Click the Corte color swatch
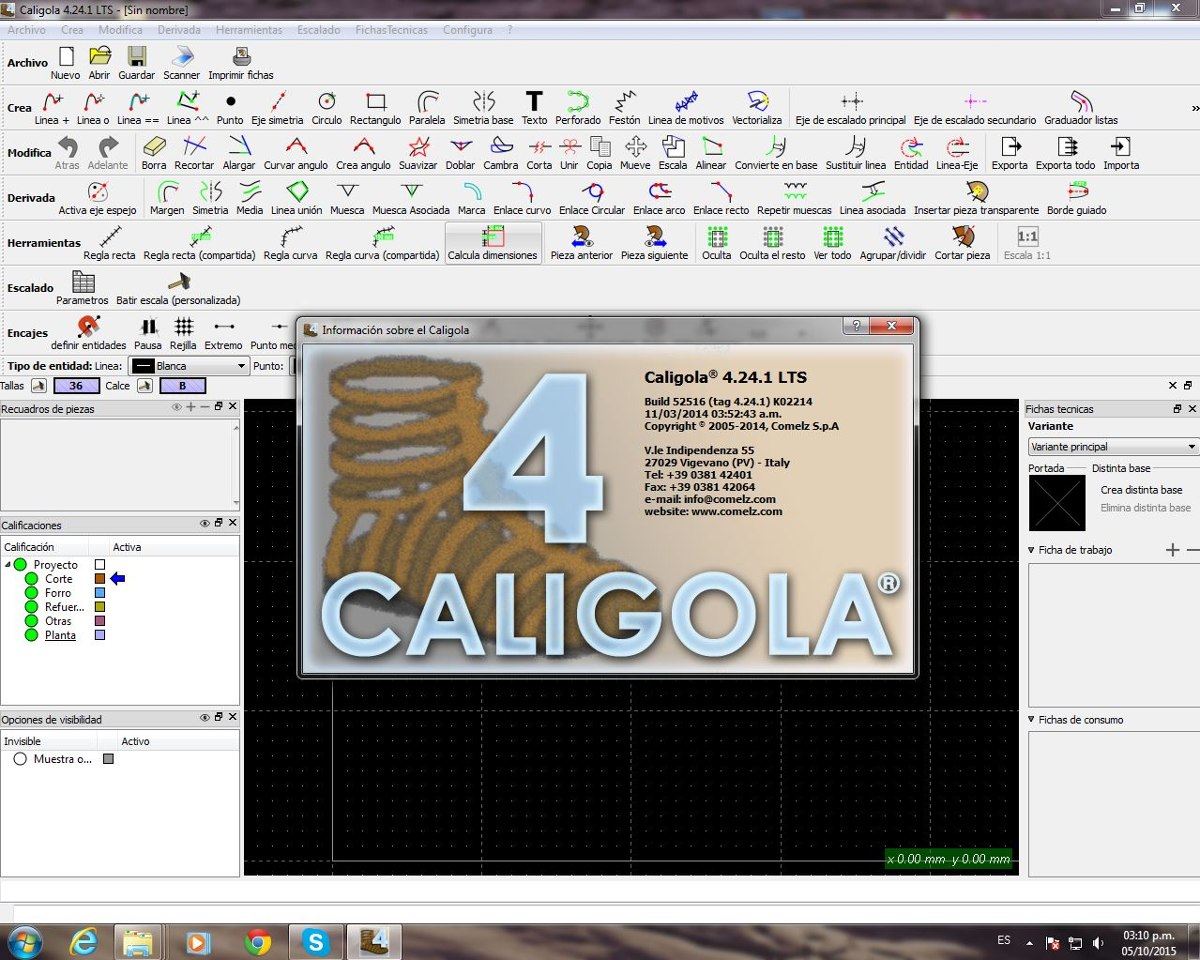 point(100,579)
